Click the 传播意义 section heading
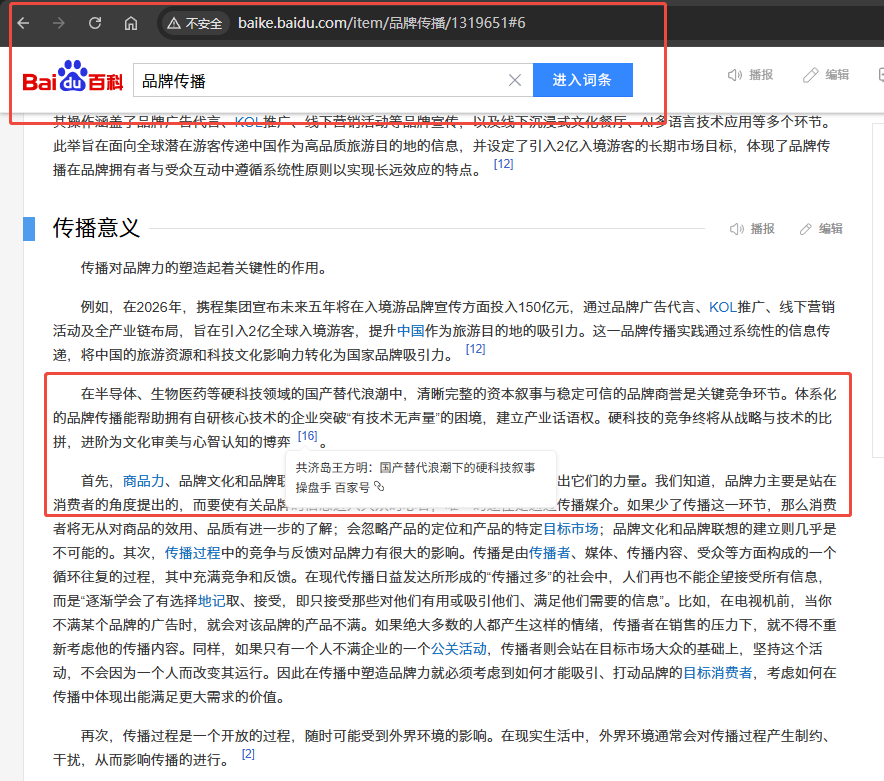884x781 pixels. point(96,228)
